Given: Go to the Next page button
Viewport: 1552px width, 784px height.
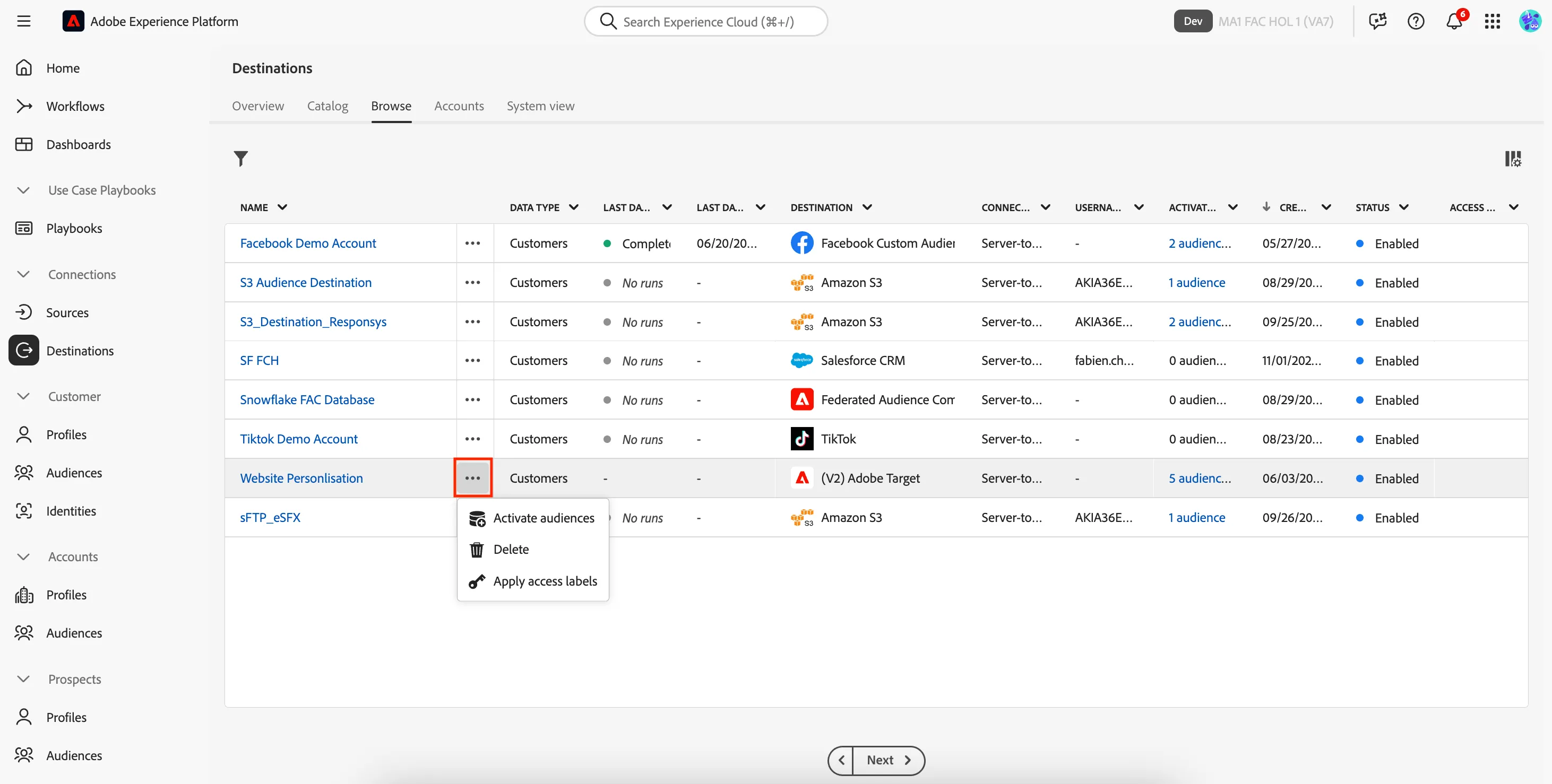Looking at the screenshot, I should click(888, 760).
